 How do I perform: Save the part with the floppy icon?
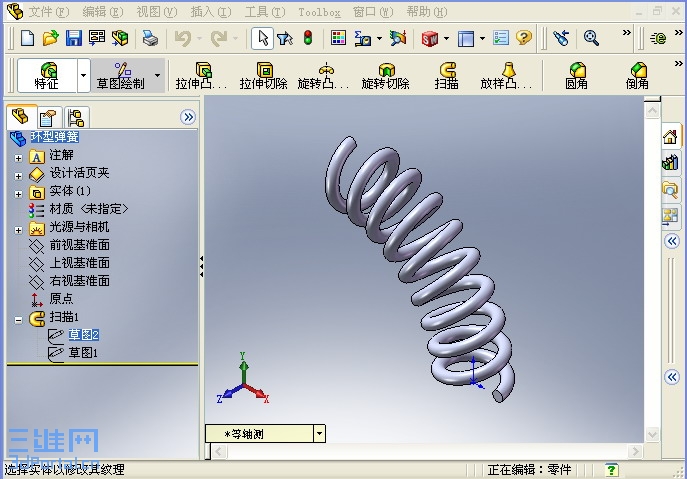pyautogui.click(x=74, y=38)
